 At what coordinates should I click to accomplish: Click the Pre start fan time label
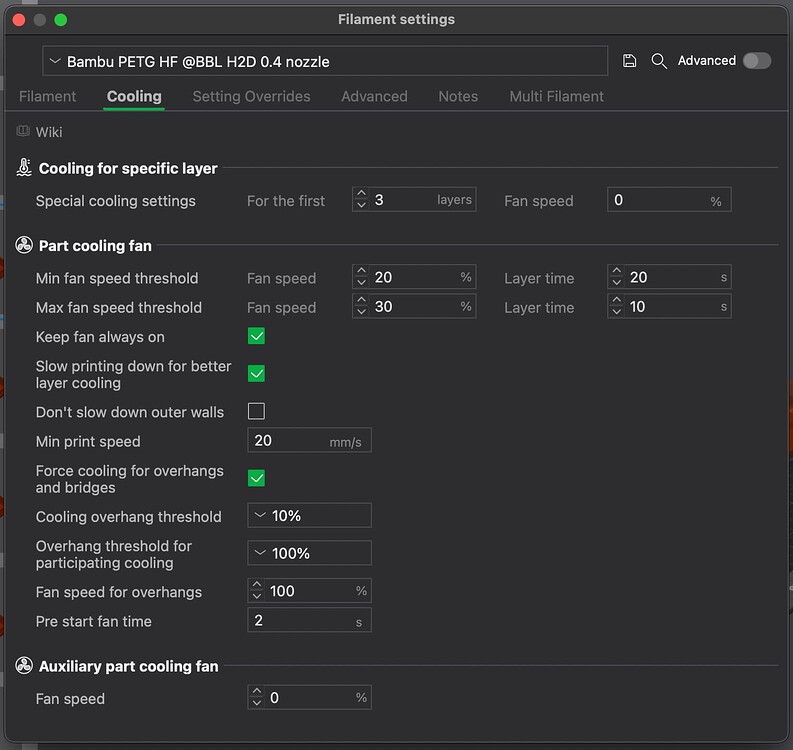[94, 621]
